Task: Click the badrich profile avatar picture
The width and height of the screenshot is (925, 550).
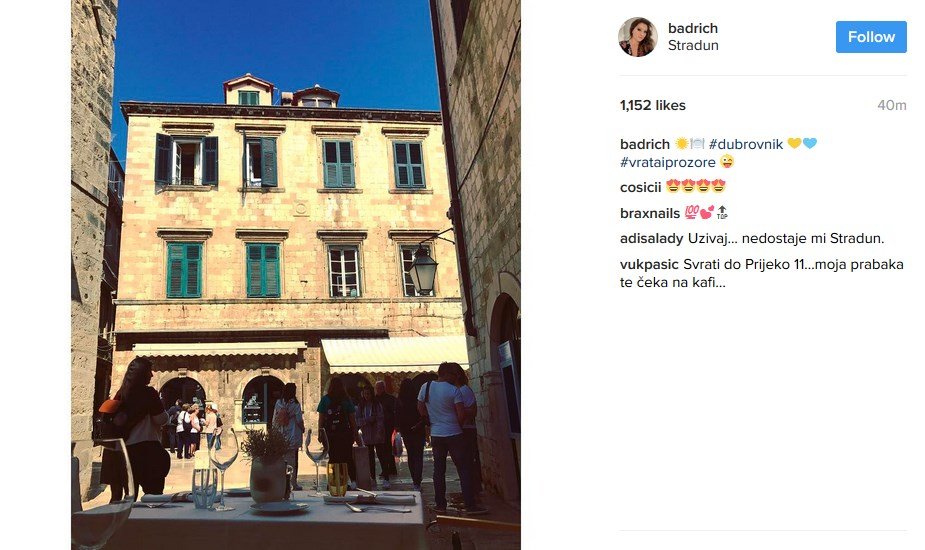Action: point(637,37)
